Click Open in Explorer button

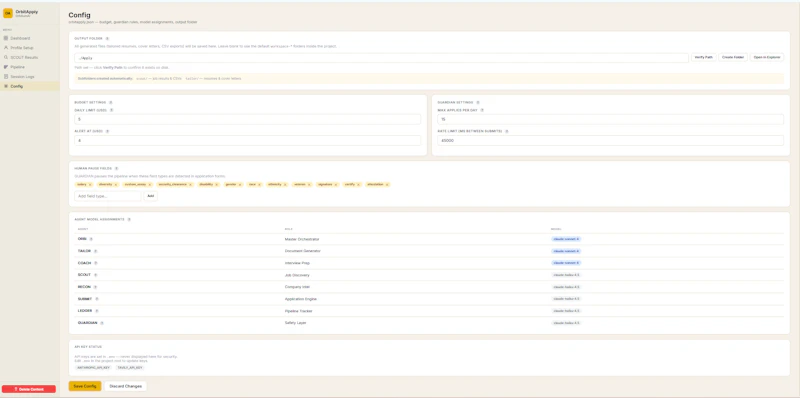(767, 57)
